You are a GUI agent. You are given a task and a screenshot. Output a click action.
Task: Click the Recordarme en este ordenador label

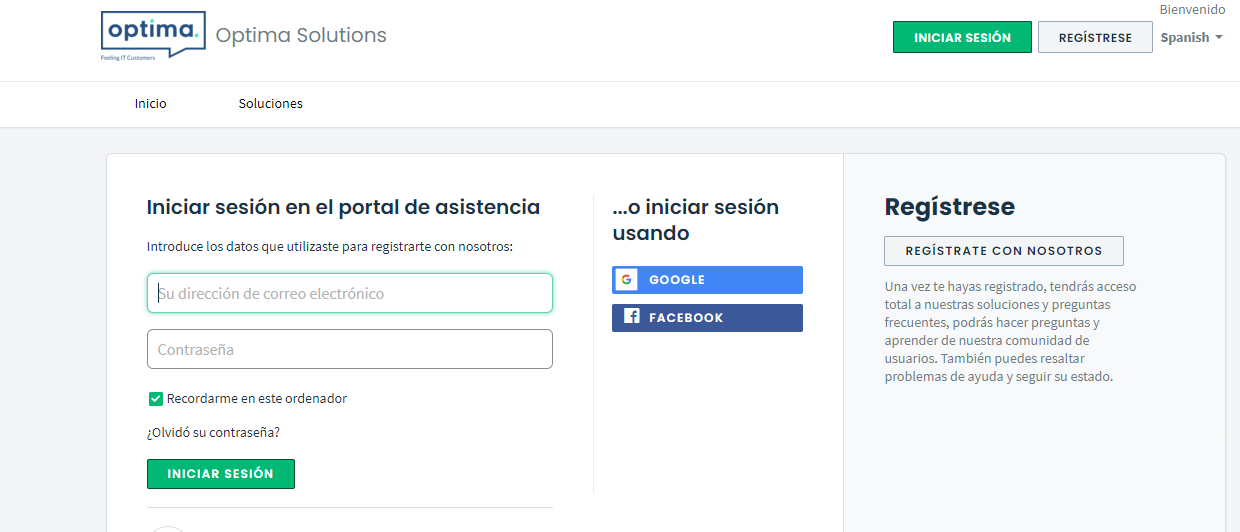(257, 399)
